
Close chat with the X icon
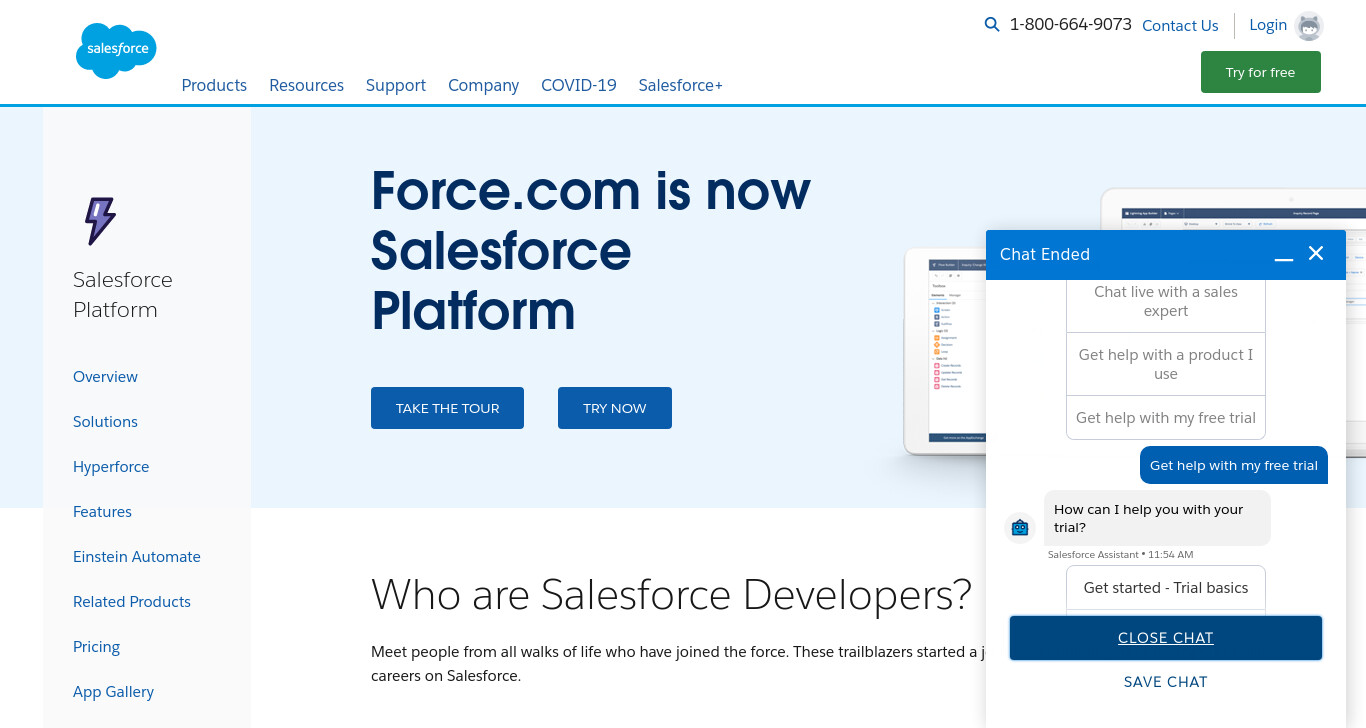[1316, 254]
